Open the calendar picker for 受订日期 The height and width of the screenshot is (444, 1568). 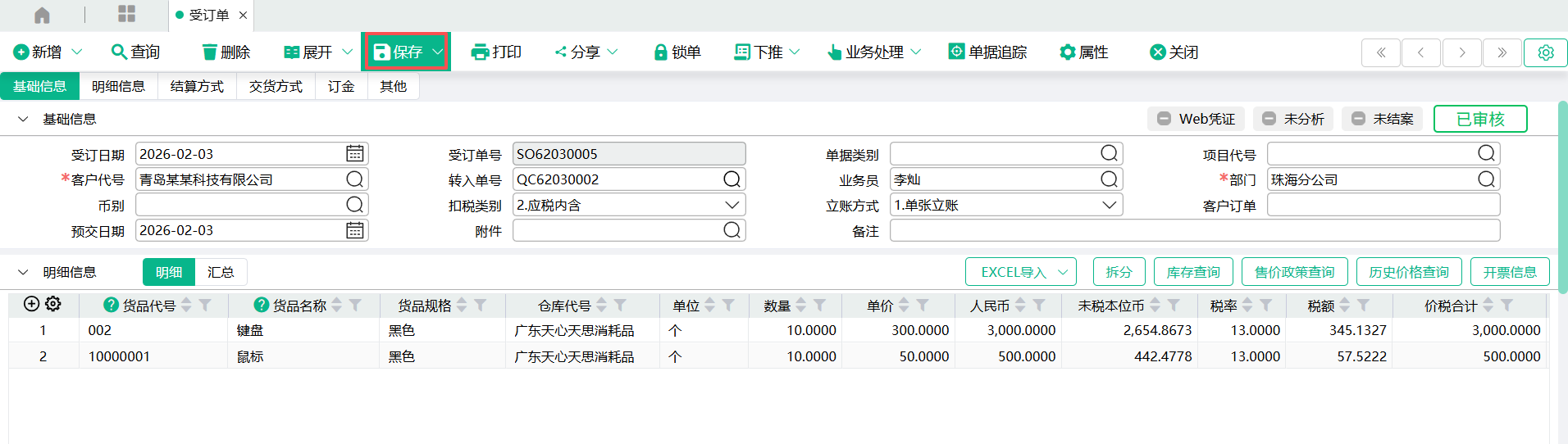tap(354, 154)
